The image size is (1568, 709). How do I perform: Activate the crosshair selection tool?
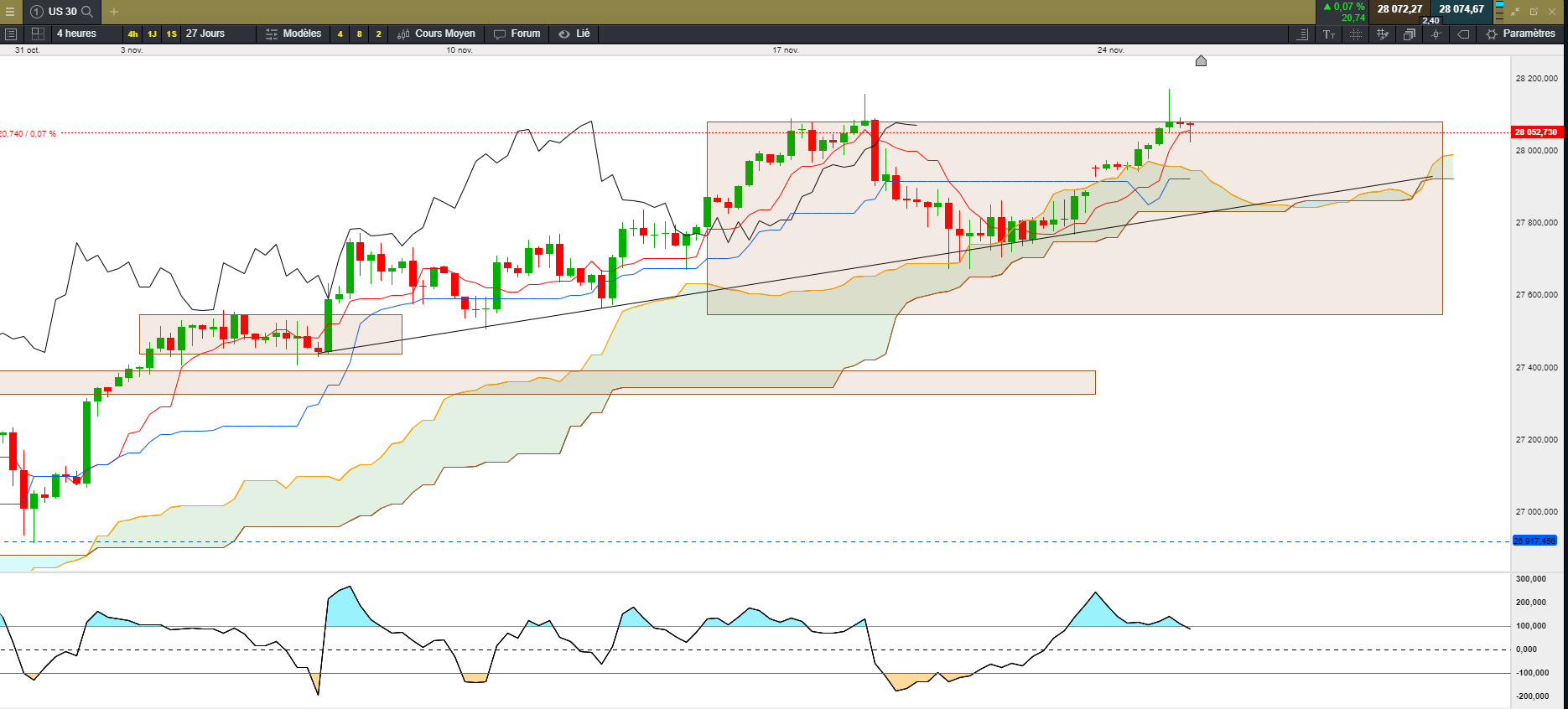click(1356, 34)
